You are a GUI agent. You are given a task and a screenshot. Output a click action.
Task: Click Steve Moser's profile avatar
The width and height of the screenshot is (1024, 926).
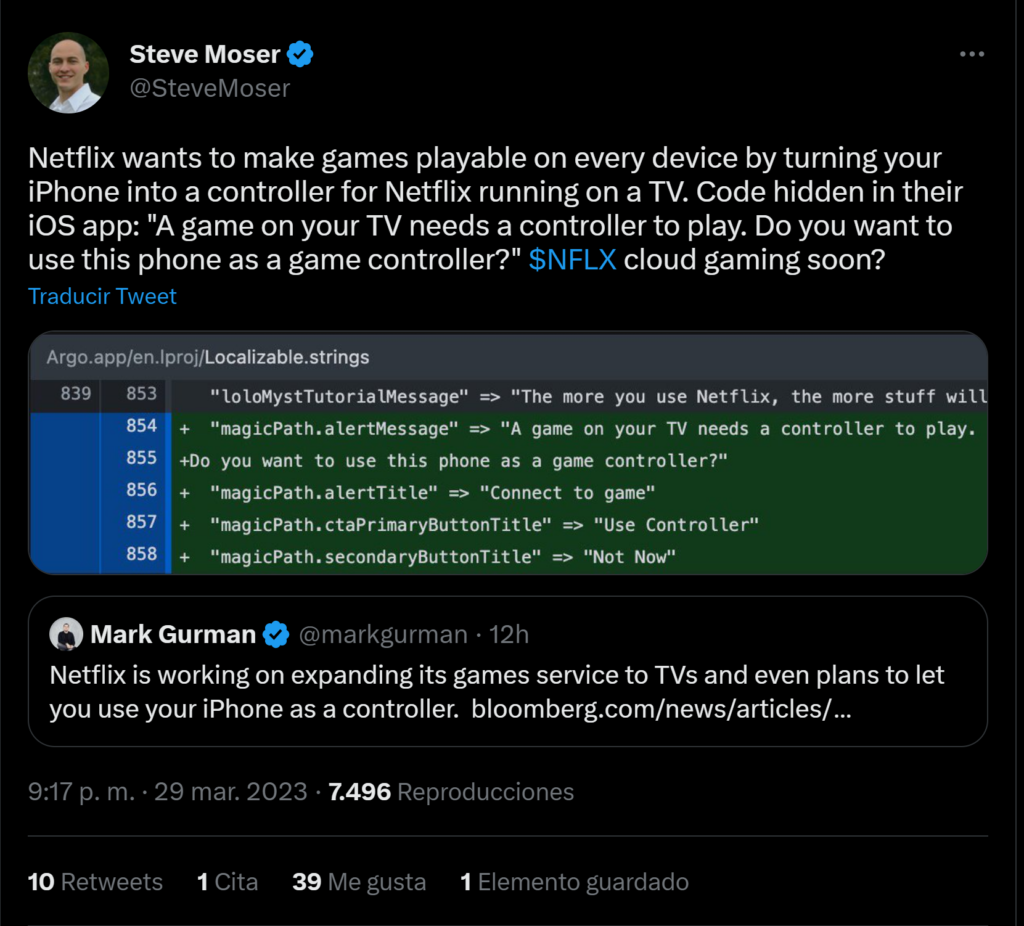pos(68,72)
